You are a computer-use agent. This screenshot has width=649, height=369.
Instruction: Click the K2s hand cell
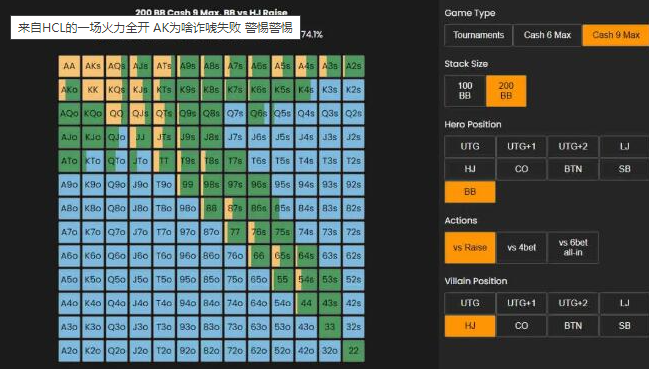[x=353, y=90]
